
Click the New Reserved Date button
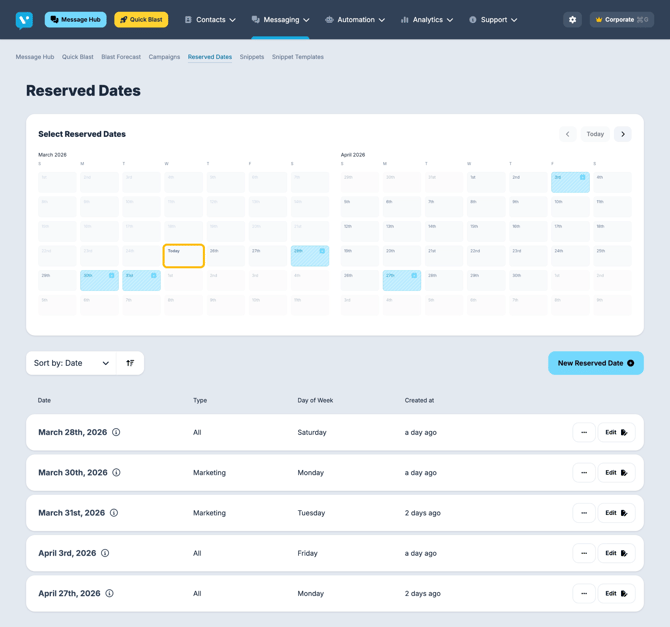tap(595, 363)
